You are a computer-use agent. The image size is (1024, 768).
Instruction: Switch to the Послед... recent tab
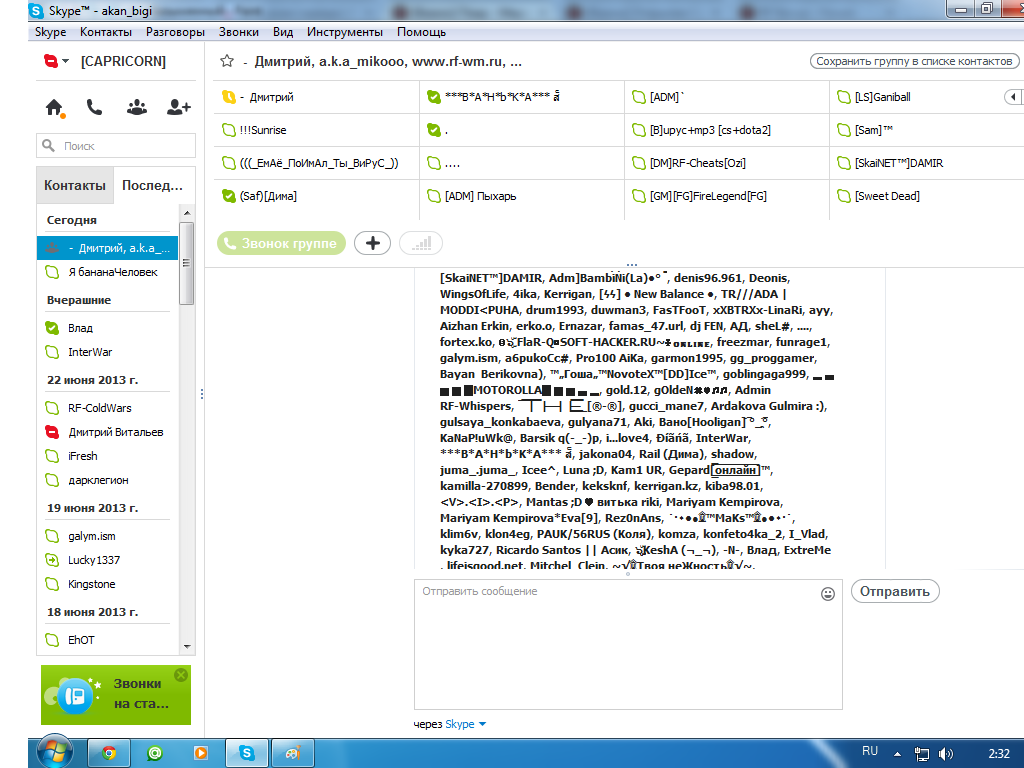(153, 185)
